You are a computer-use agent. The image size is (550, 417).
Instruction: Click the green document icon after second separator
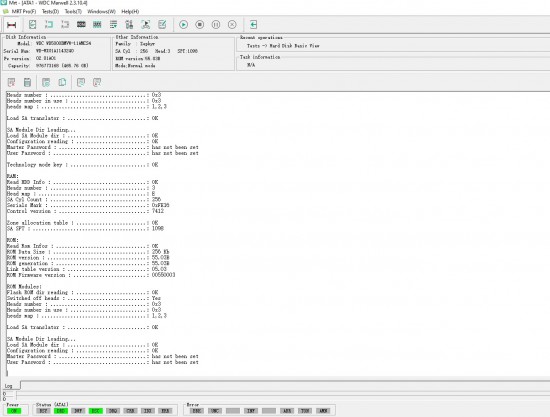(x=81, y=82)
